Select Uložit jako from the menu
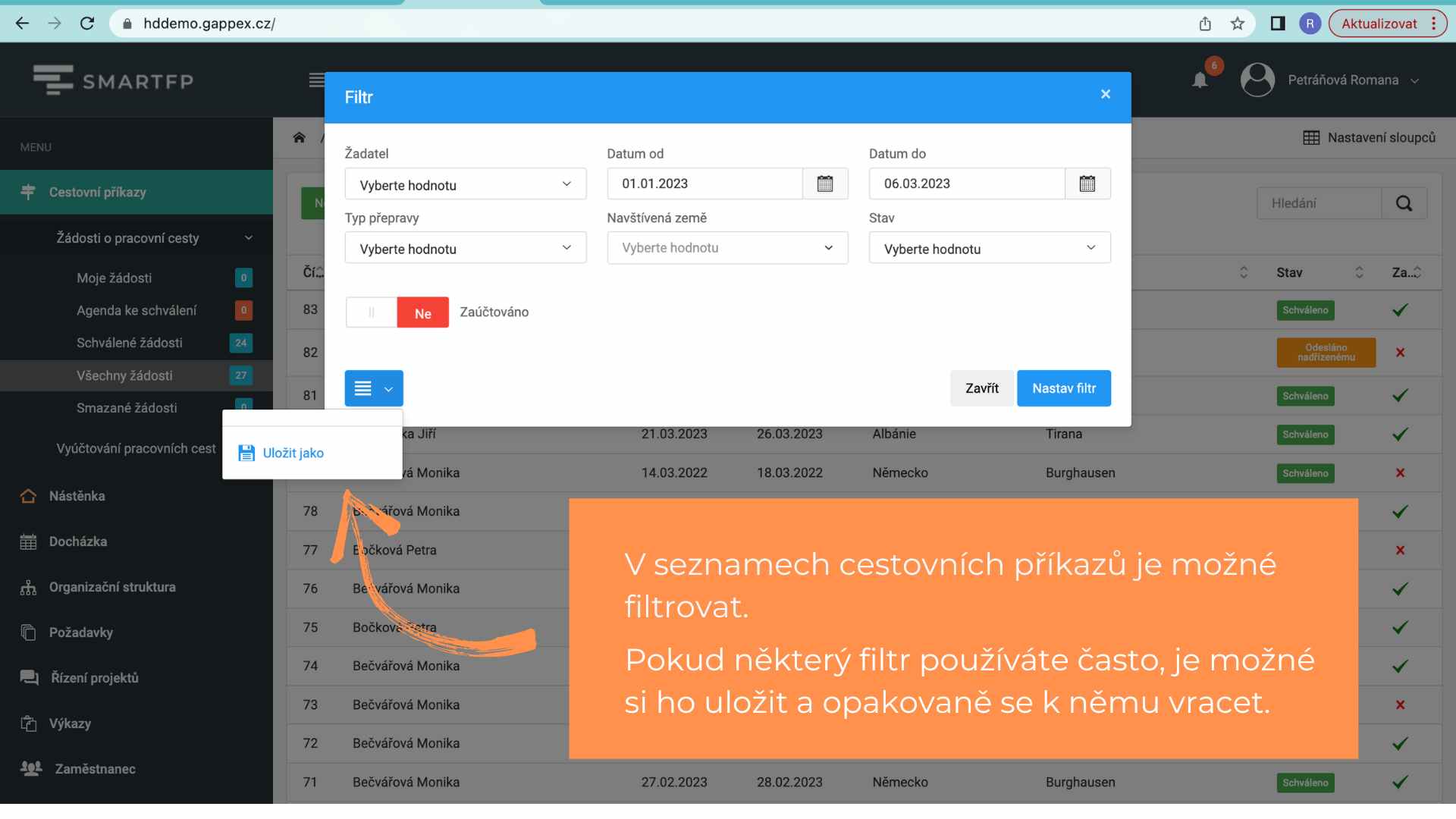1456x819 pixels. 293,453
